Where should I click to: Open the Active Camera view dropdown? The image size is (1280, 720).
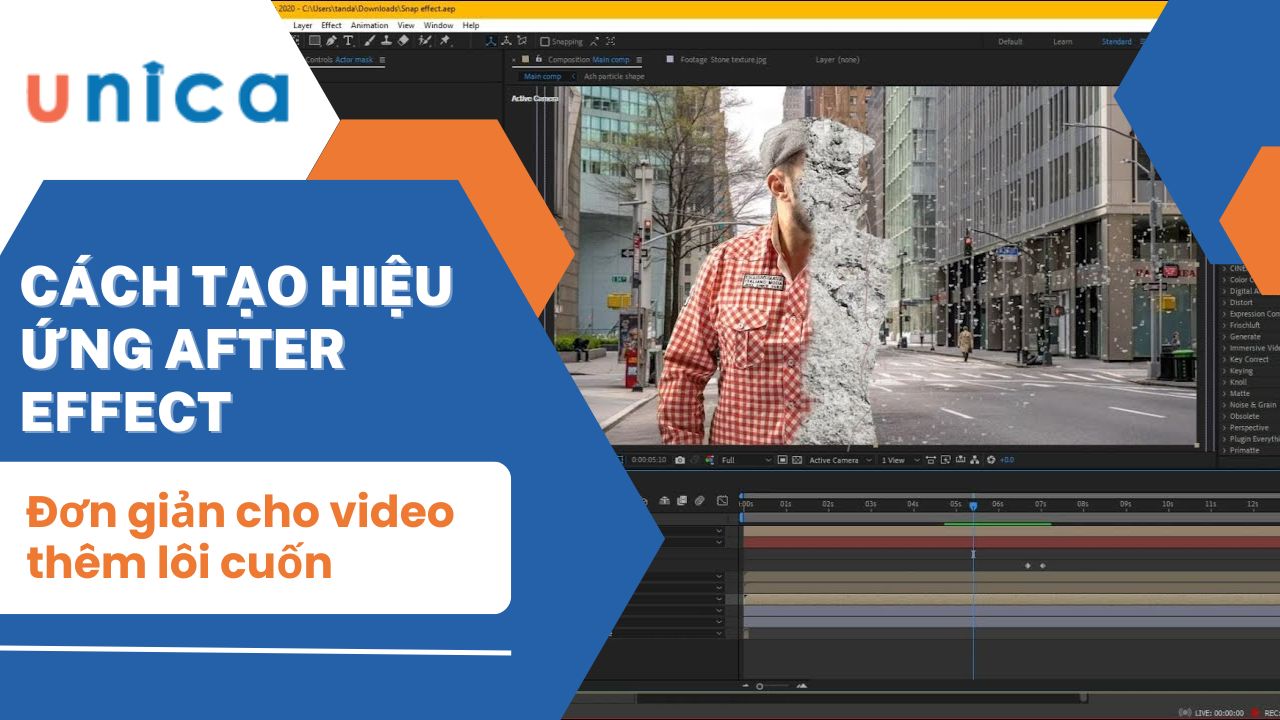click(x=838, y=460)
